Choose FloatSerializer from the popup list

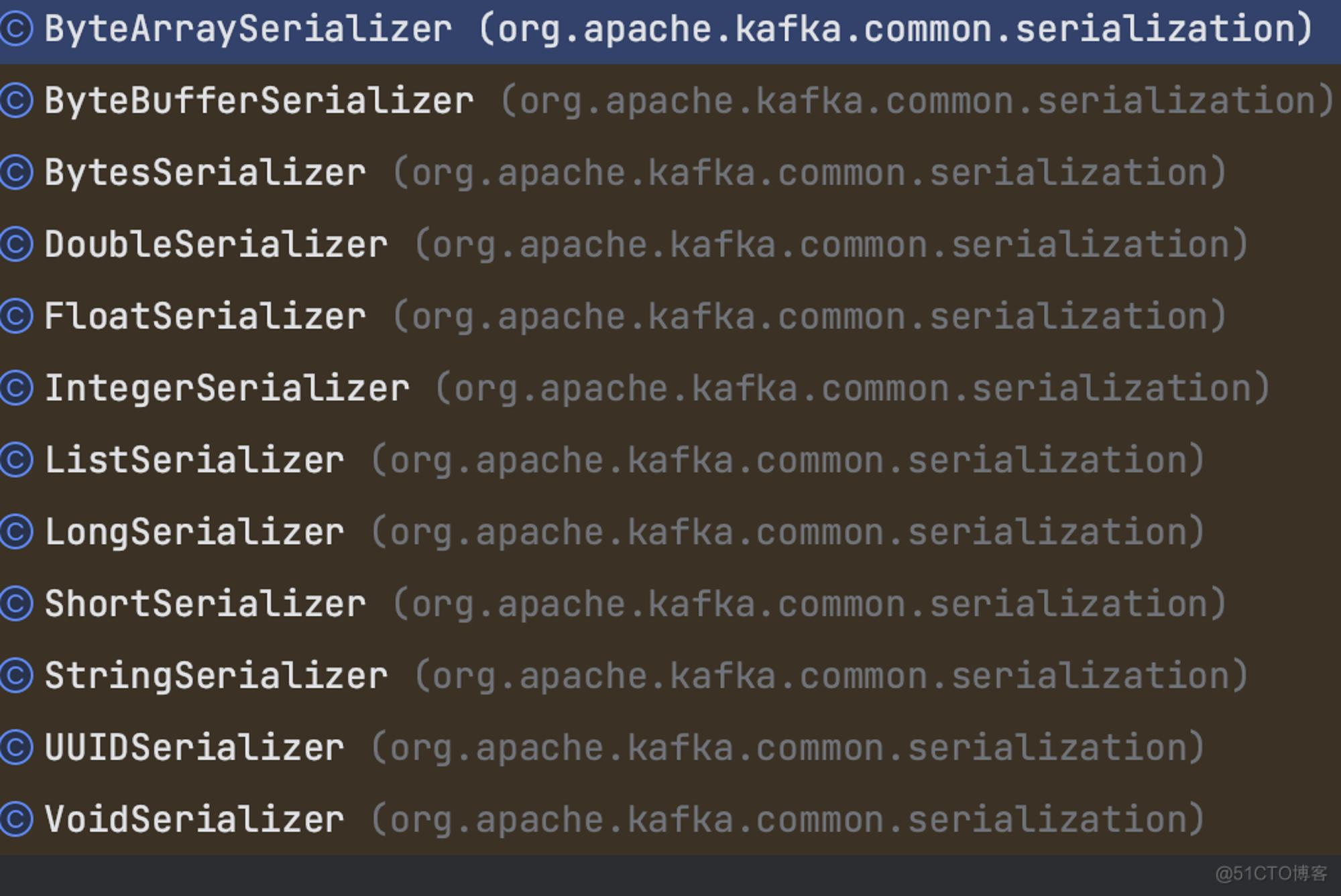click(x=670, y=316)
